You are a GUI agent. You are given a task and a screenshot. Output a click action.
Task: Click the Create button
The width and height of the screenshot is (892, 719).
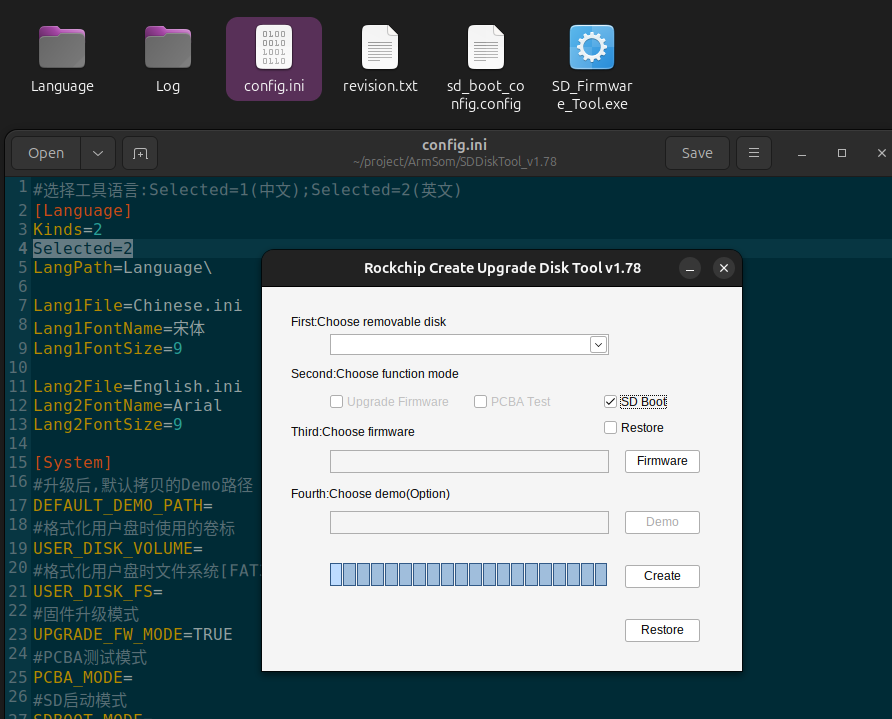(662, 576)
